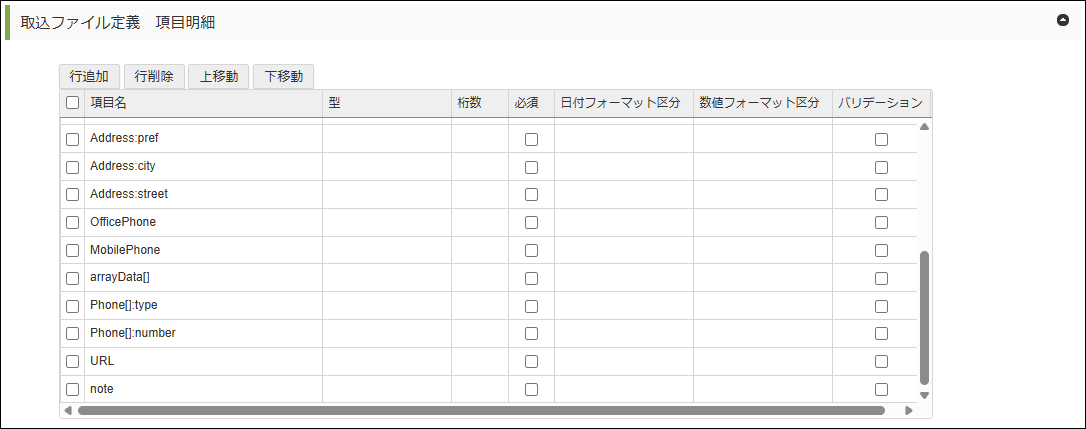Image resolution: width=1086 pixels, height=429 pixels.
Task: Click the 日付フォーマット区分 column header
Action: pyautogui.click(x=623, y=102)
